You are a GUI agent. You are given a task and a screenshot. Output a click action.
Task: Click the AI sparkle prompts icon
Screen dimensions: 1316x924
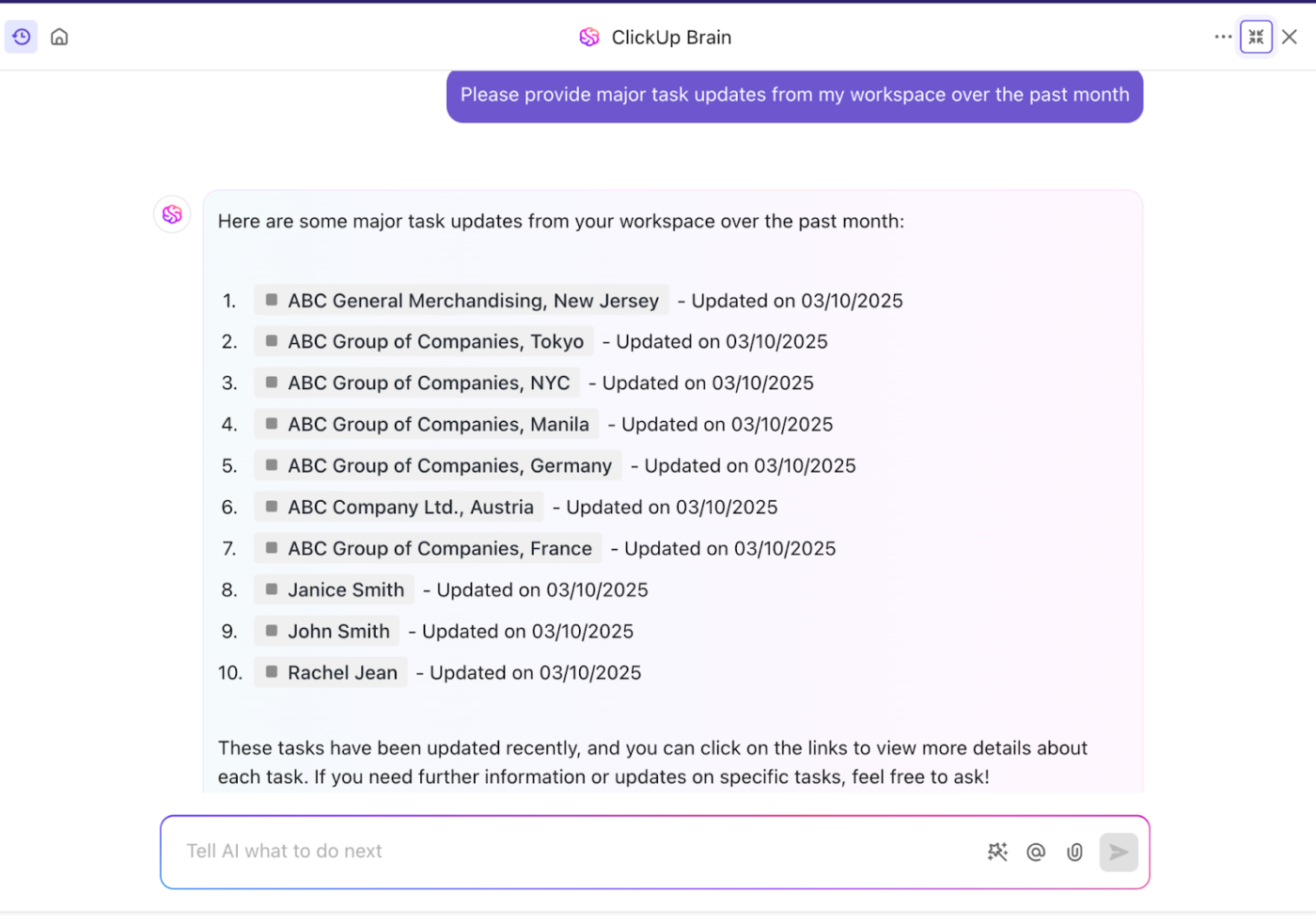pyautogui.click(x=997, y=852)
